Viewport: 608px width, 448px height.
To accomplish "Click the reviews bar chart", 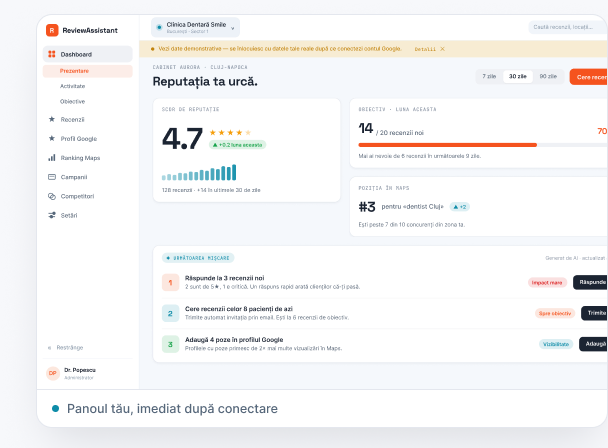I will [x=199, y=173].
